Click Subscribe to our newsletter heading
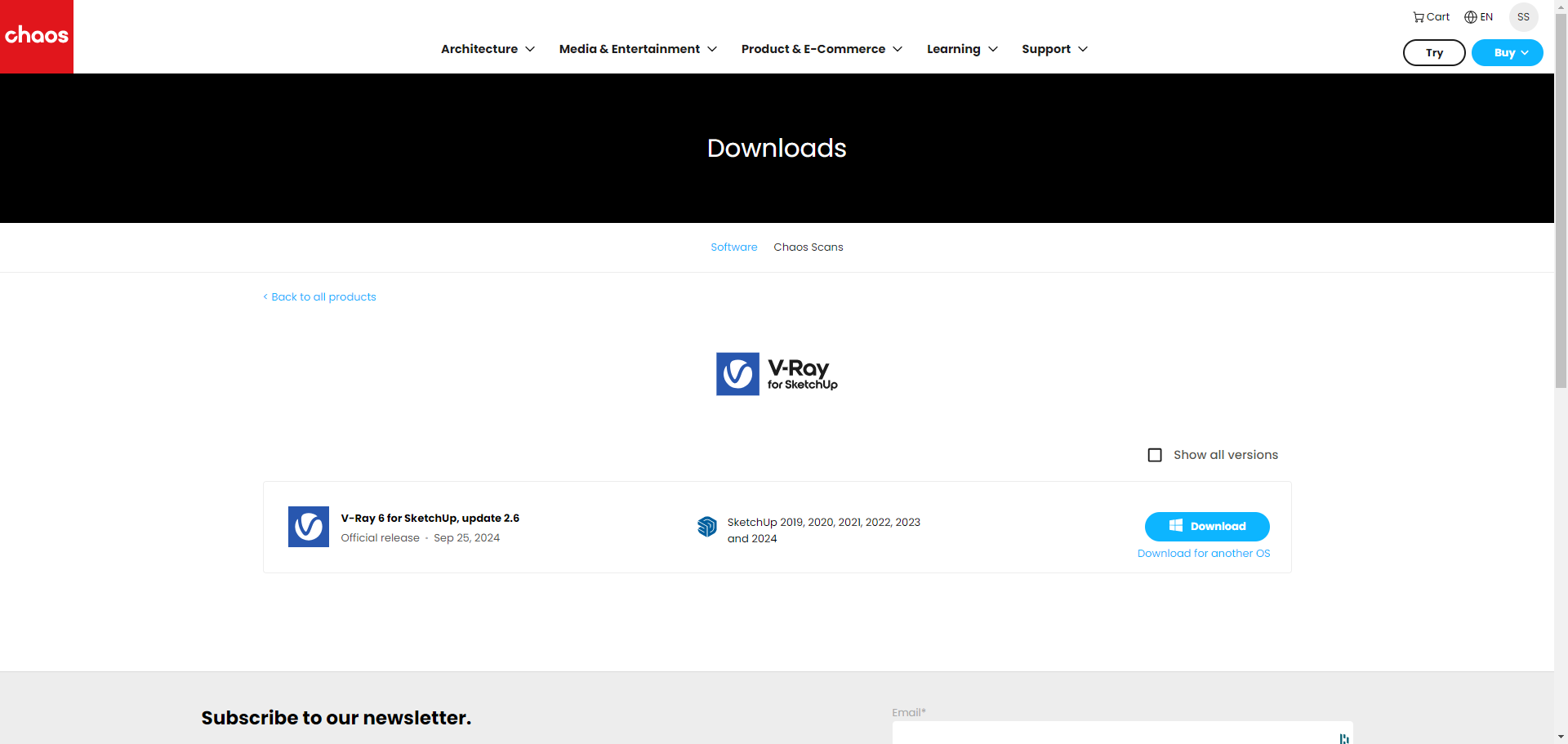 [x=336, y=718]
